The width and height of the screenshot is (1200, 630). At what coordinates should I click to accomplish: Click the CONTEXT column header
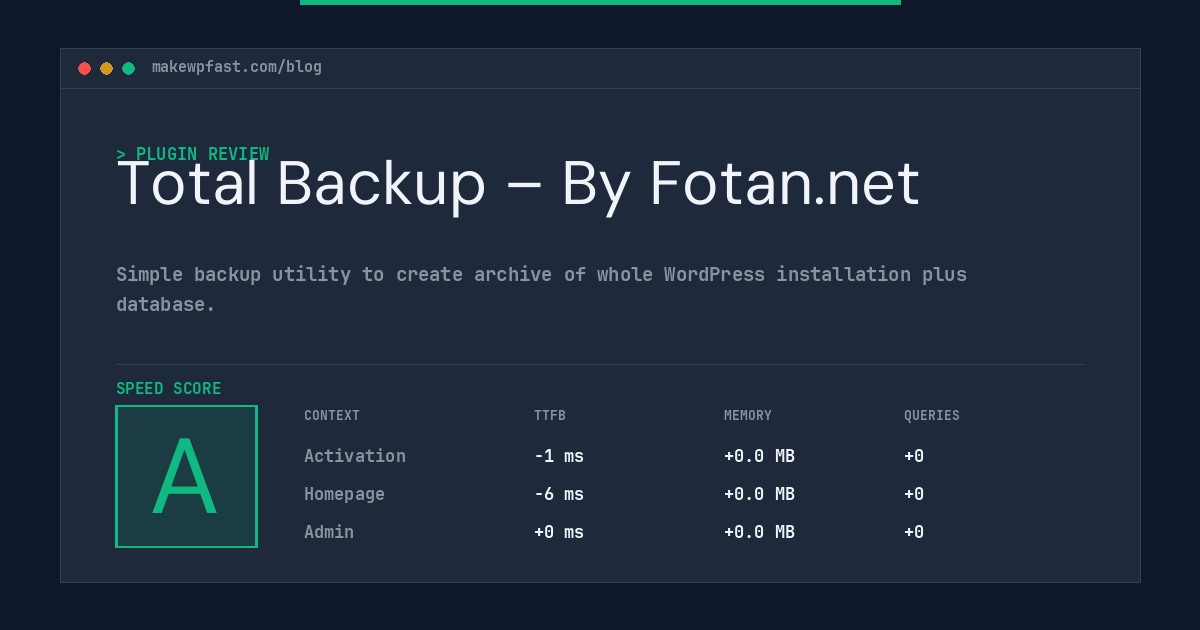(332, 416)
